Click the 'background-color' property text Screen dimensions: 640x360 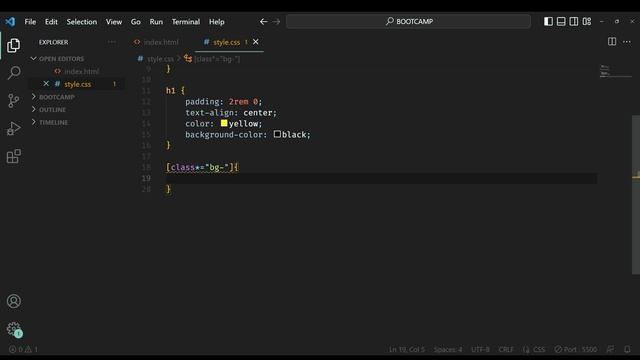[223, 134]
